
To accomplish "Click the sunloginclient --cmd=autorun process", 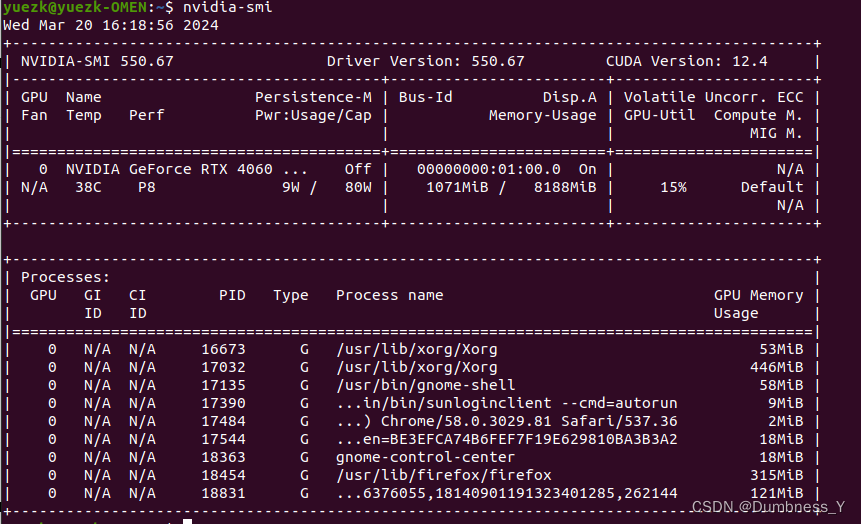I will [x=507, y=403].
